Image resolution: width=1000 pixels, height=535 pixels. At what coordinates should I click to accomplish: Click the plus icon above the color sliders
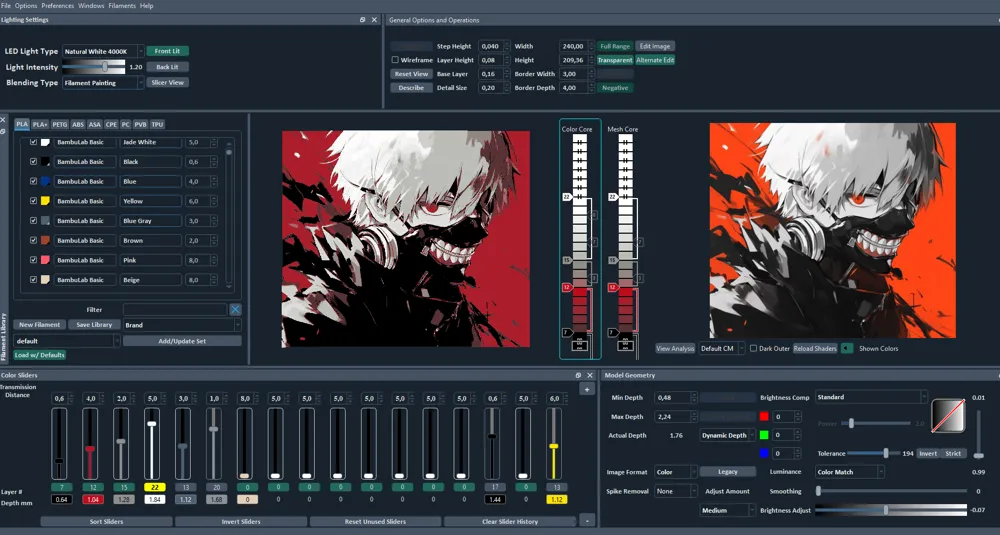point(587,388)
